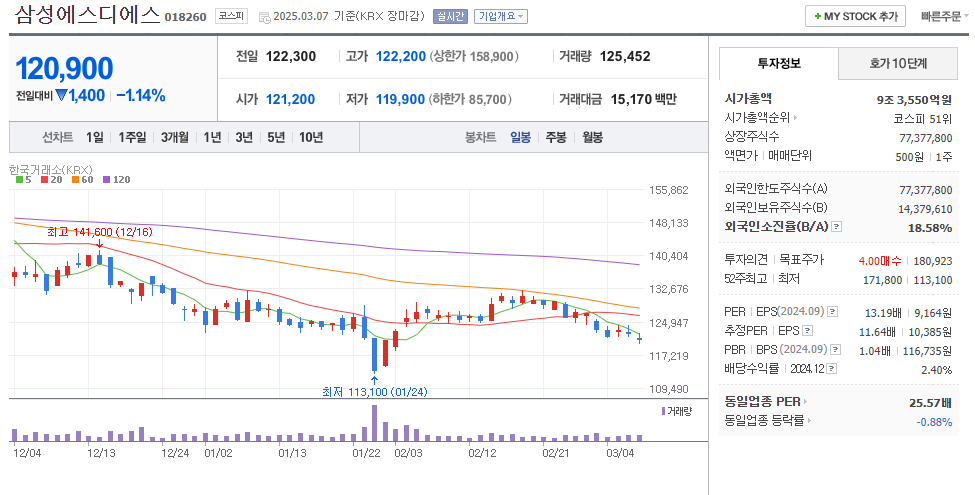Select the 월봉 candle chart

(x=593, y=137)
